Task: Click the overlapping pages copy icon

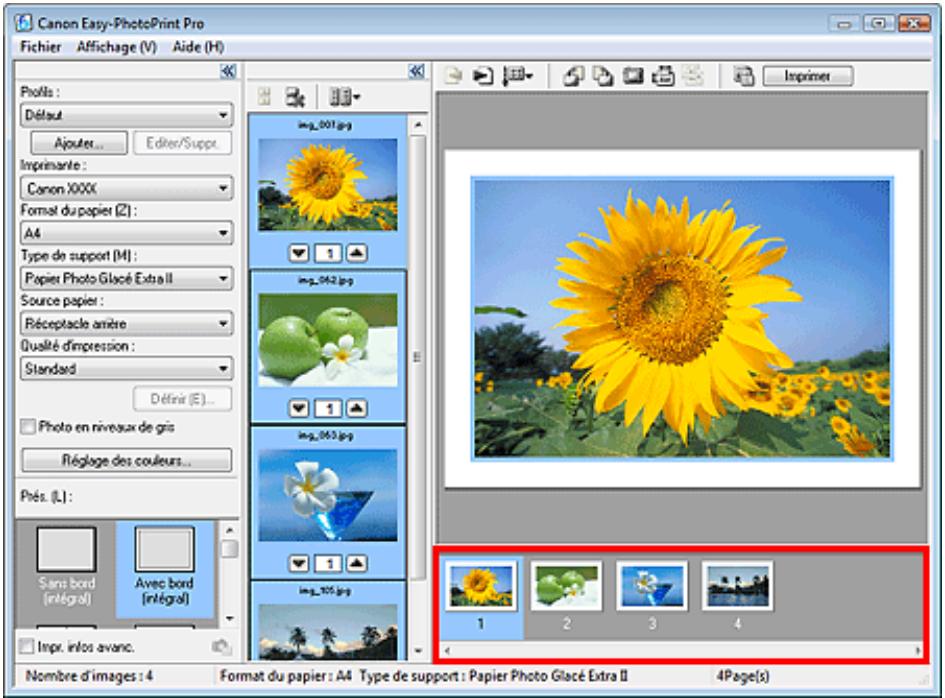Action: pyautogui.click(x=603, y=76)
